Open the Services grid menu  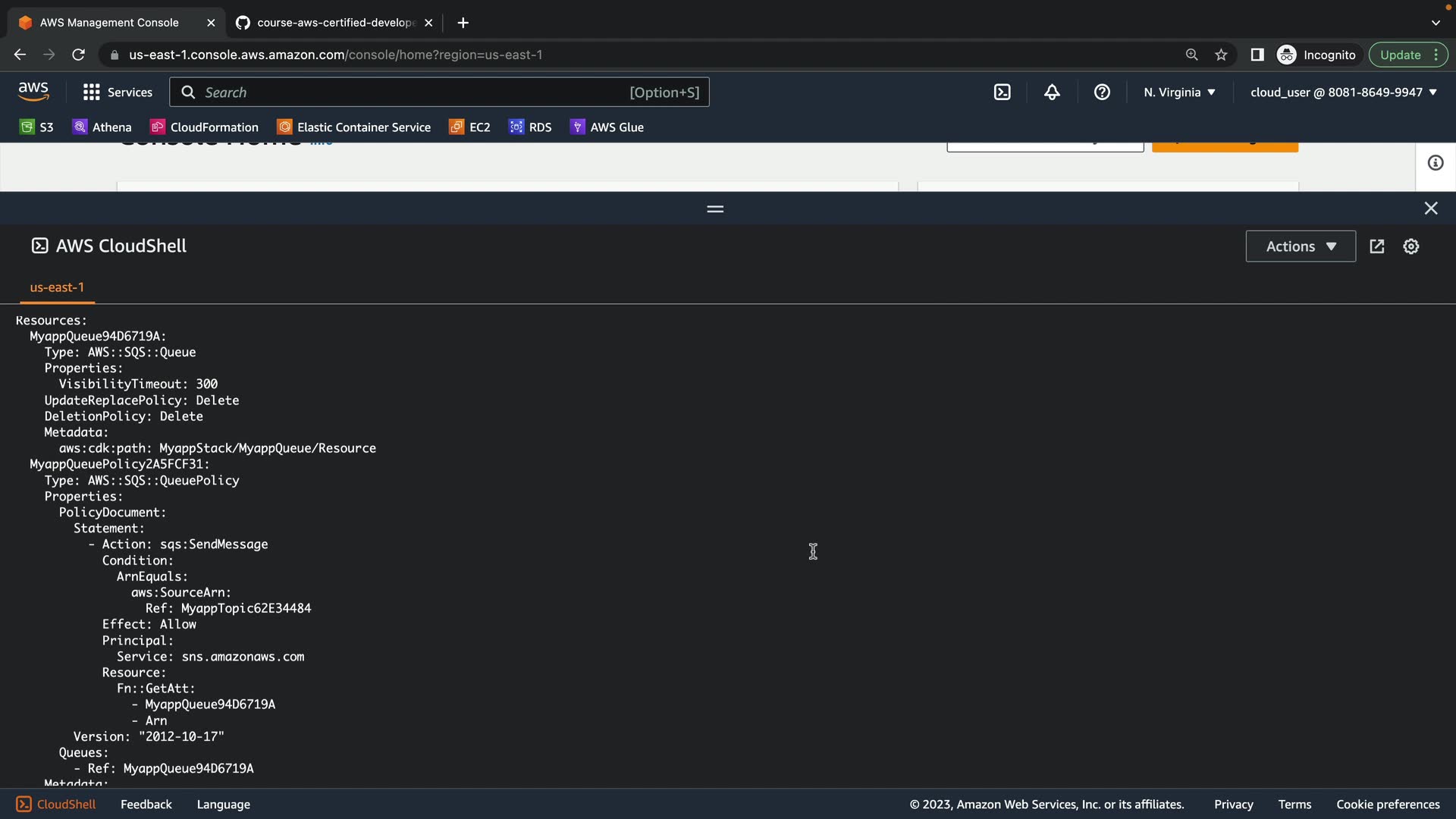tap(118, 93)
